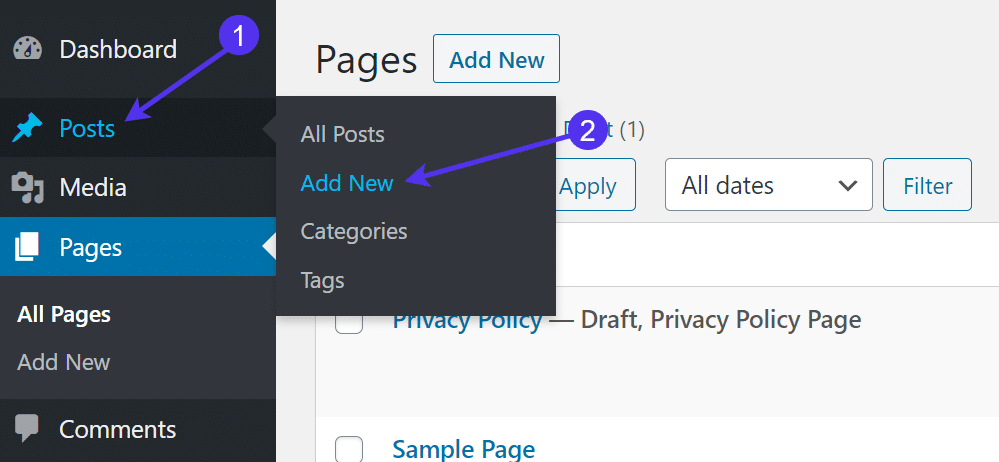Click the Comments speech bubble icon
Screen dimensions: 999x462
[27, 429]
